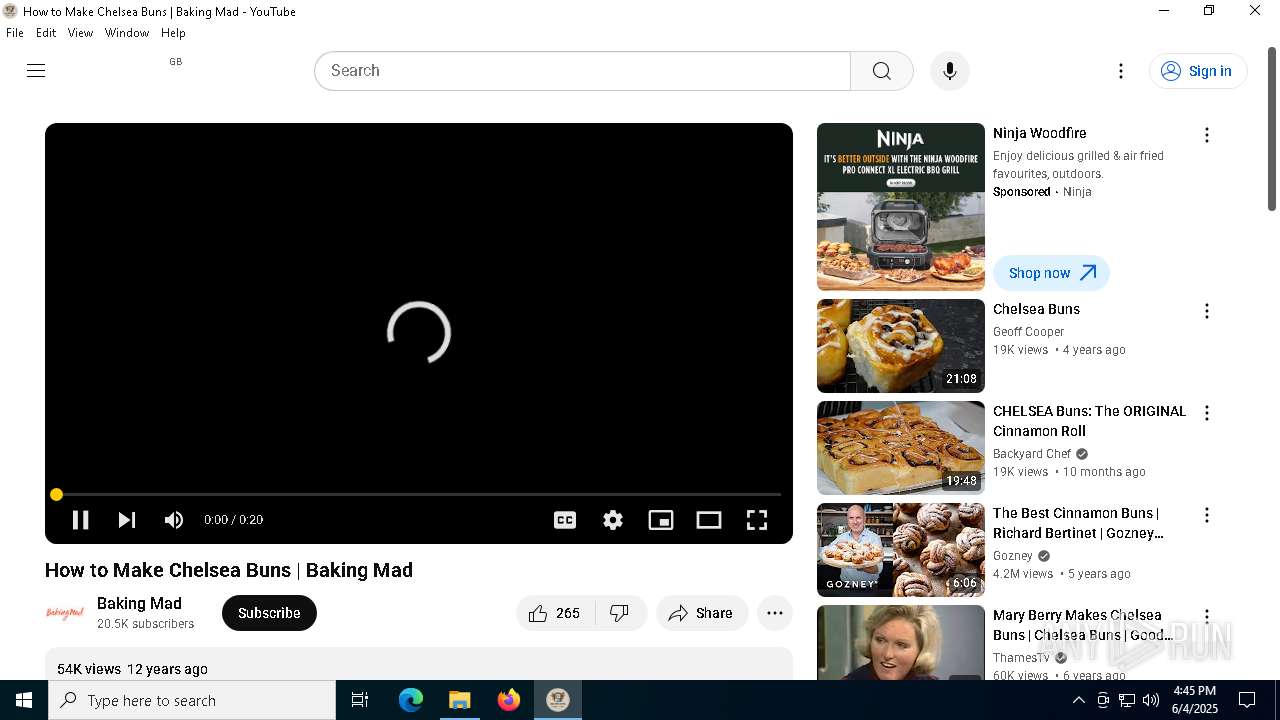The width and height of the screenshot is (1280, 720).
Task: Open the File menu
Action: click(15, 33)
